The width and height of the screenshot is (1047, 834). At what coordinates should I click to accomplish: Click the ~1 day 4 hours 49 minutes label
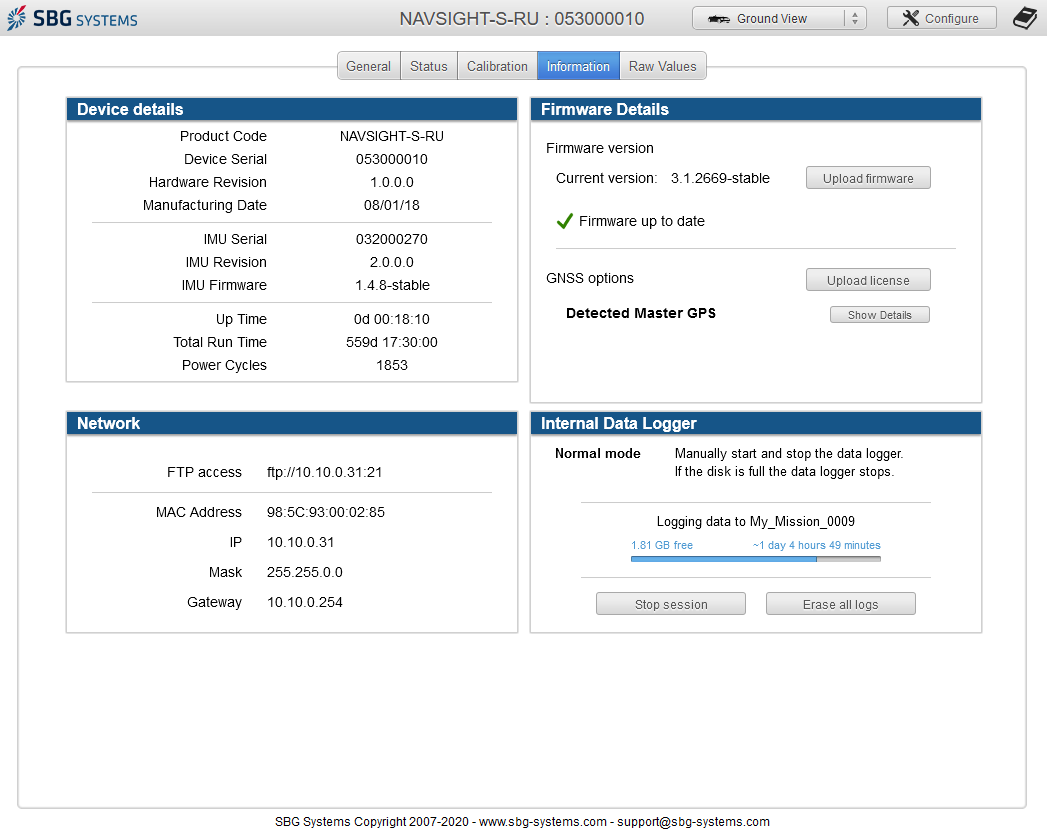[x=817, y=546]
